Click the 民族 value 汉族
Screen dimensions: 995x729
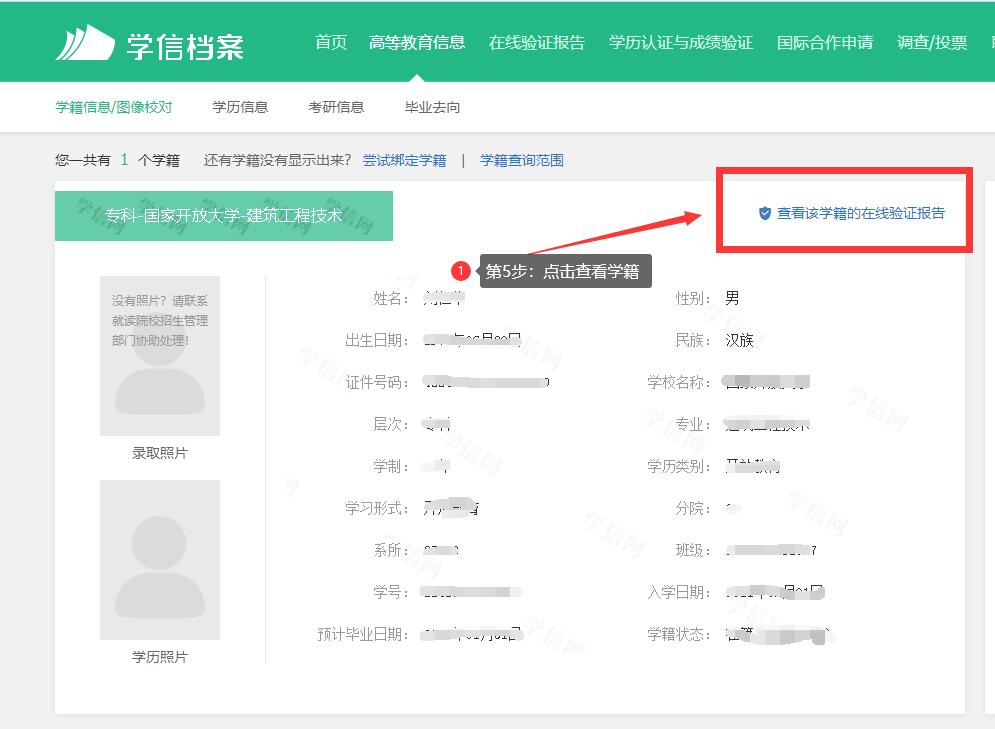[x=739, y=341]
